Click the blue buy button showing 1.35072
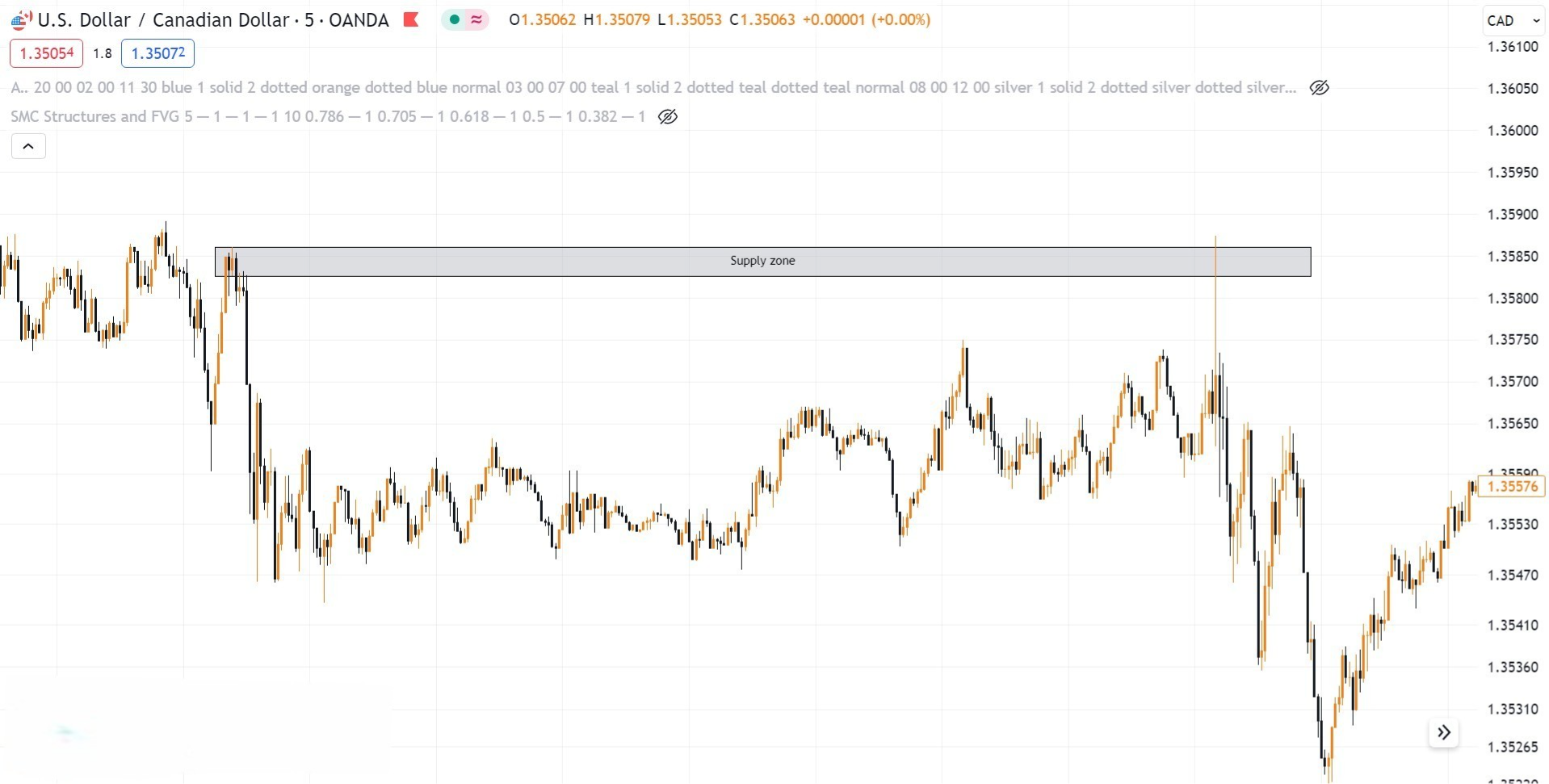The image size is (1549, 784). pos(157,53)
